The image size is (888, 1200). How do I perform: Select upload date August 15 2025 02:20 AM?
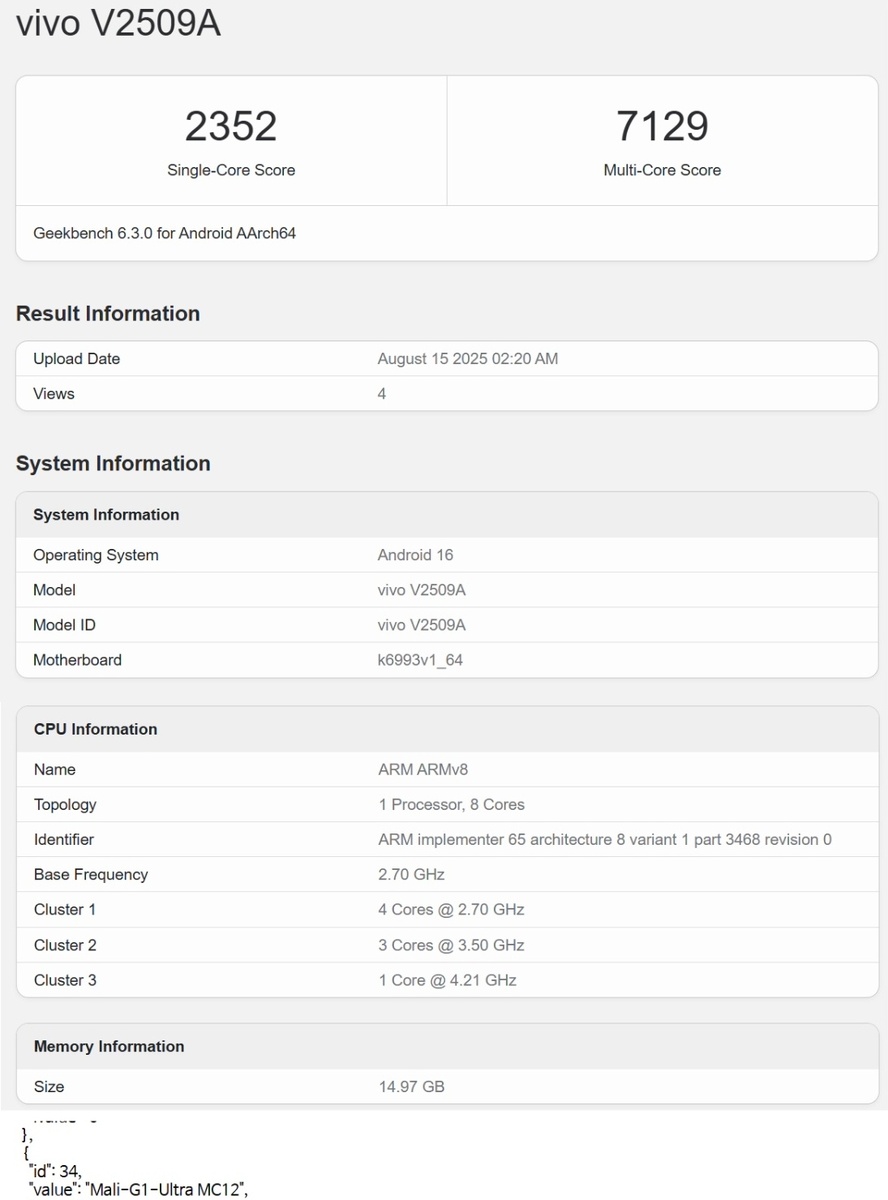(468, 359)
